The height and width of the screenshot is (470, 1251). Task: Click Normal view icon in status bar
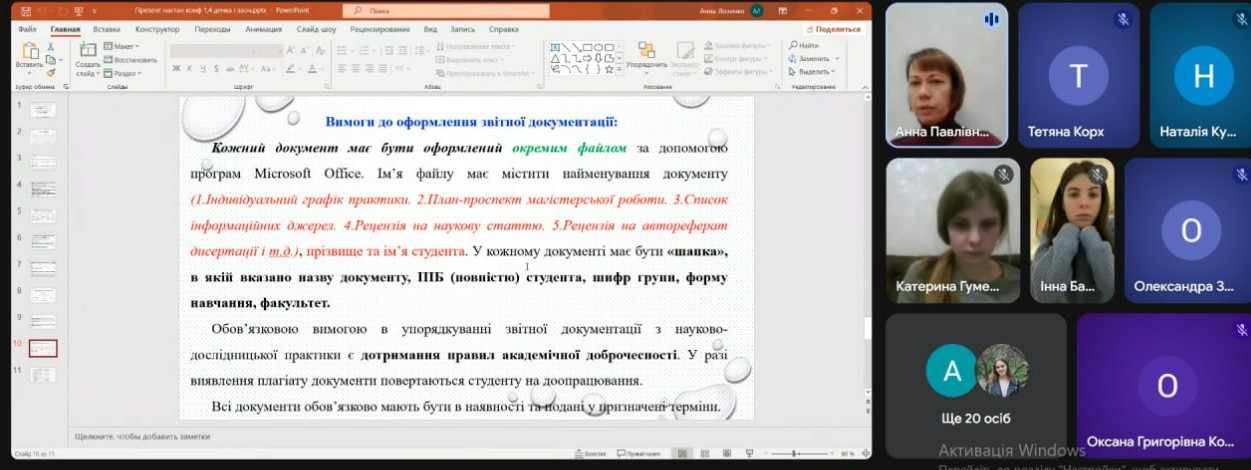click(x=681, y=453)
